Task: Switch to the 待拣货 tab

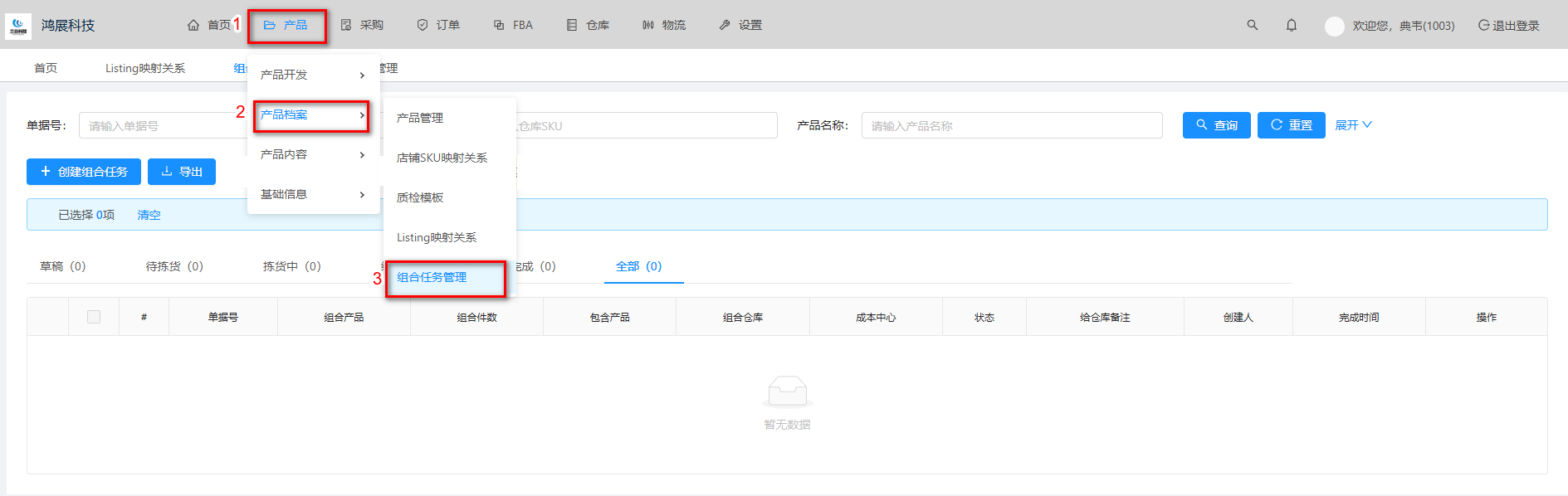Action: click(x=173, y=266)
